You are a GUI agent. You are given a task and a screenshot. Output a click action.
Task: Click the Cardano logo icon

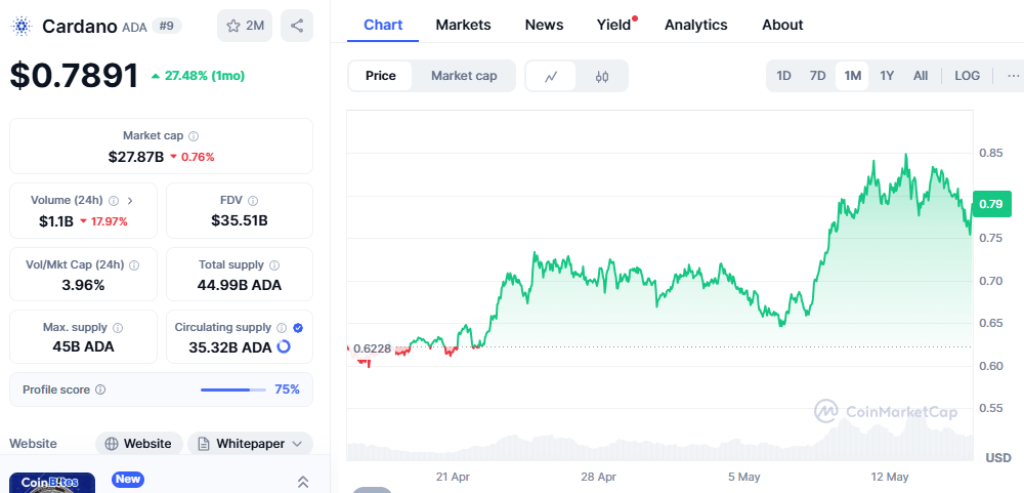pos(22,26)
